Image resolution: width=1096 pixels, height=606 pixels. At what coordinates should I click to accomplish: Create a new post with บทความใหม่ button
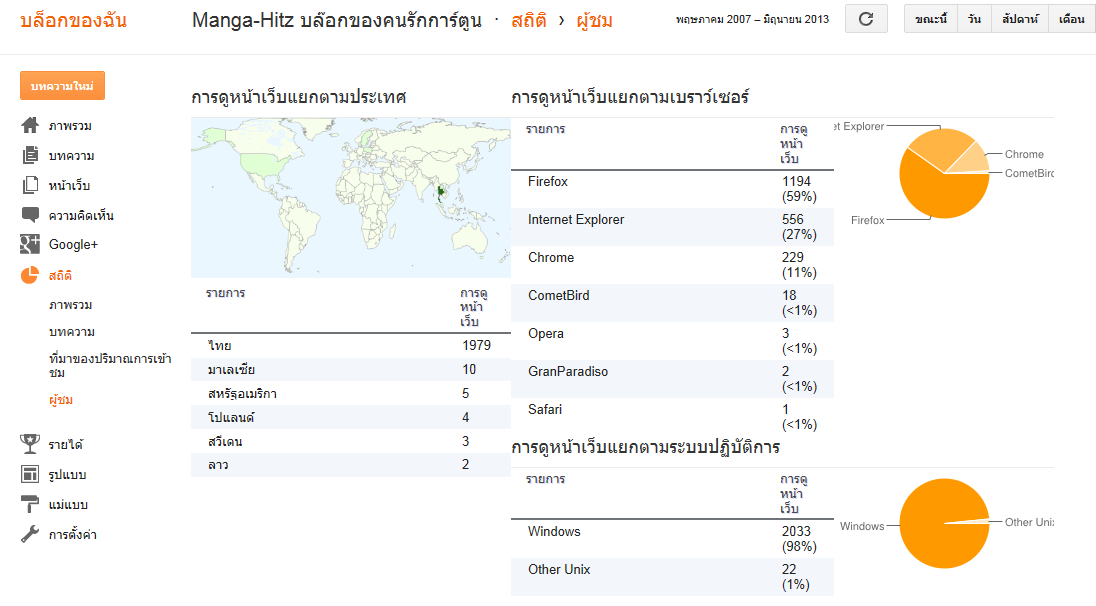tap(62, 85)
